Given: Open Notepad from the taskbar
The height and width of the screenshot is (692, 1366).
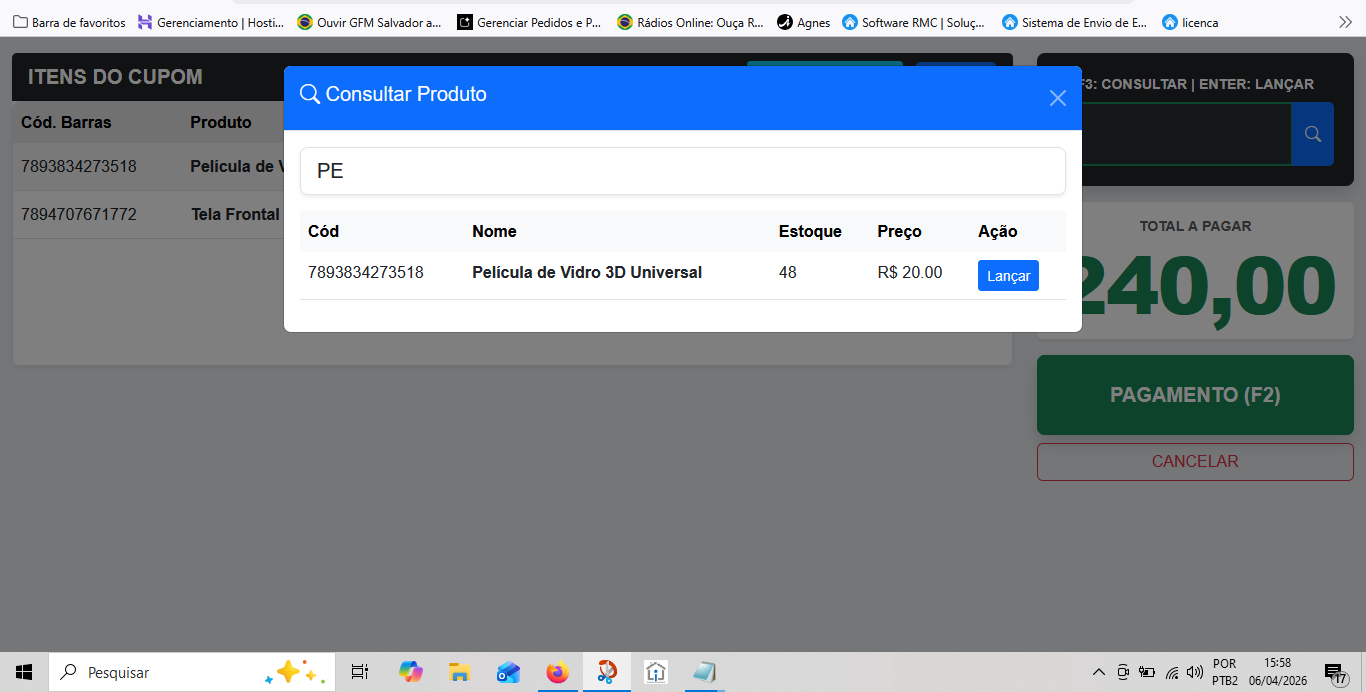Looking at the screenshot, I should [704, 672].
